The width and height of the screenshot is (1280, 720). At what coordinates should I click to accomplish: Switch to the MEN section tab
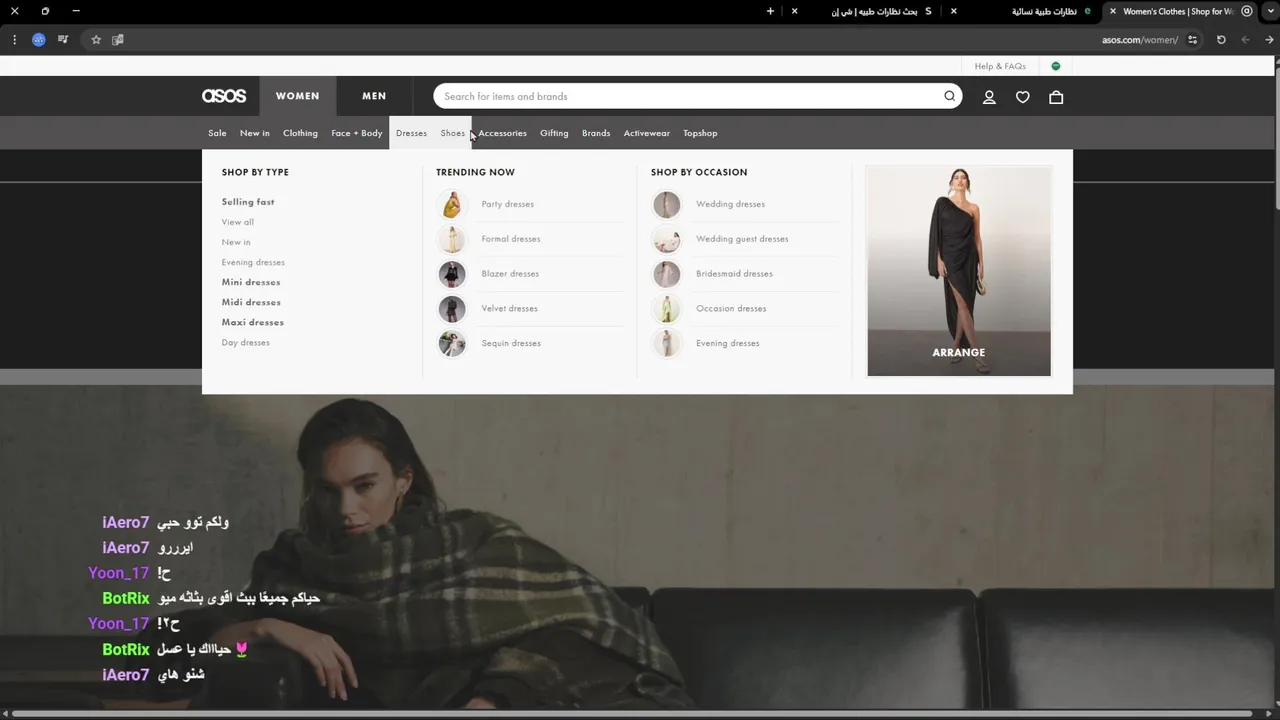click(x=374, y=96)
